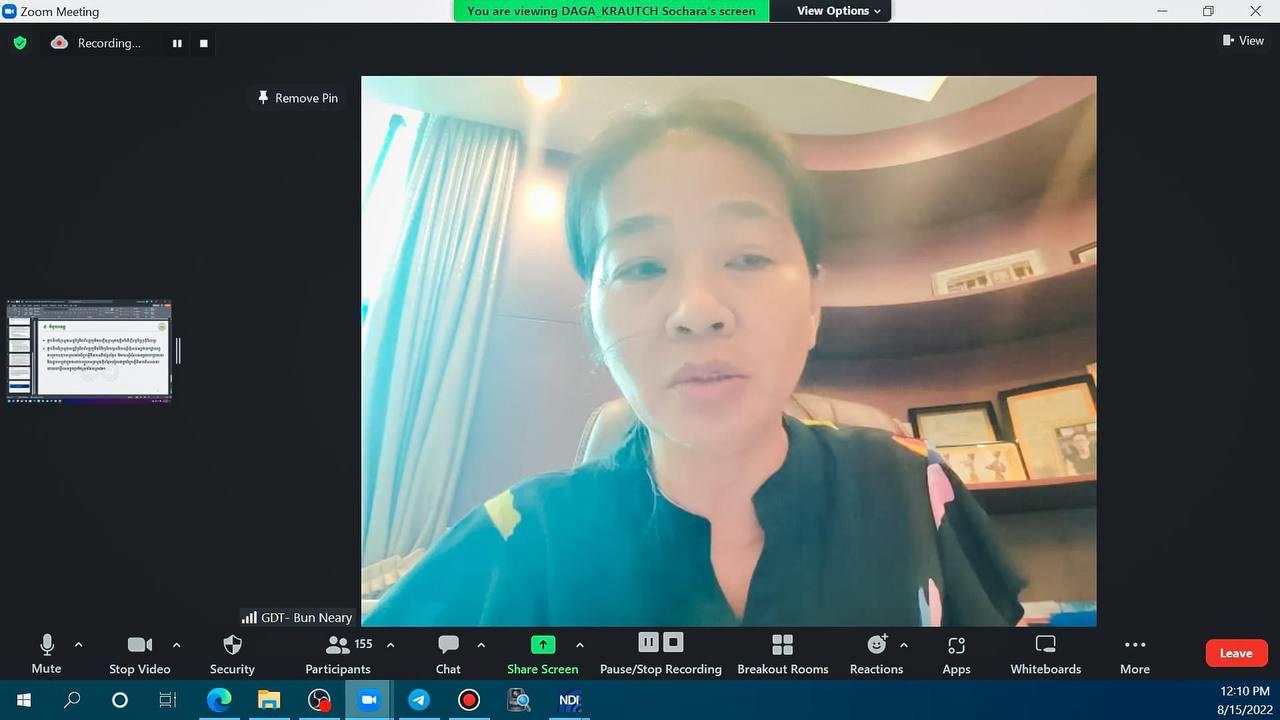Screen dimensions: 1280x720
Task: Open the View Options dropdown
Action: pos(838,11)
